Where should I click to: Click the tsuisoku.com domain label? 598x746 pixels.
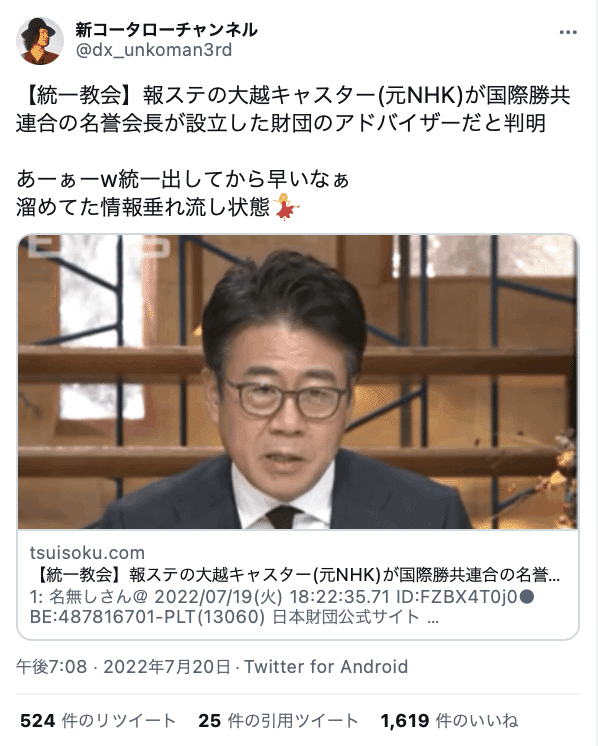[87, 552]
